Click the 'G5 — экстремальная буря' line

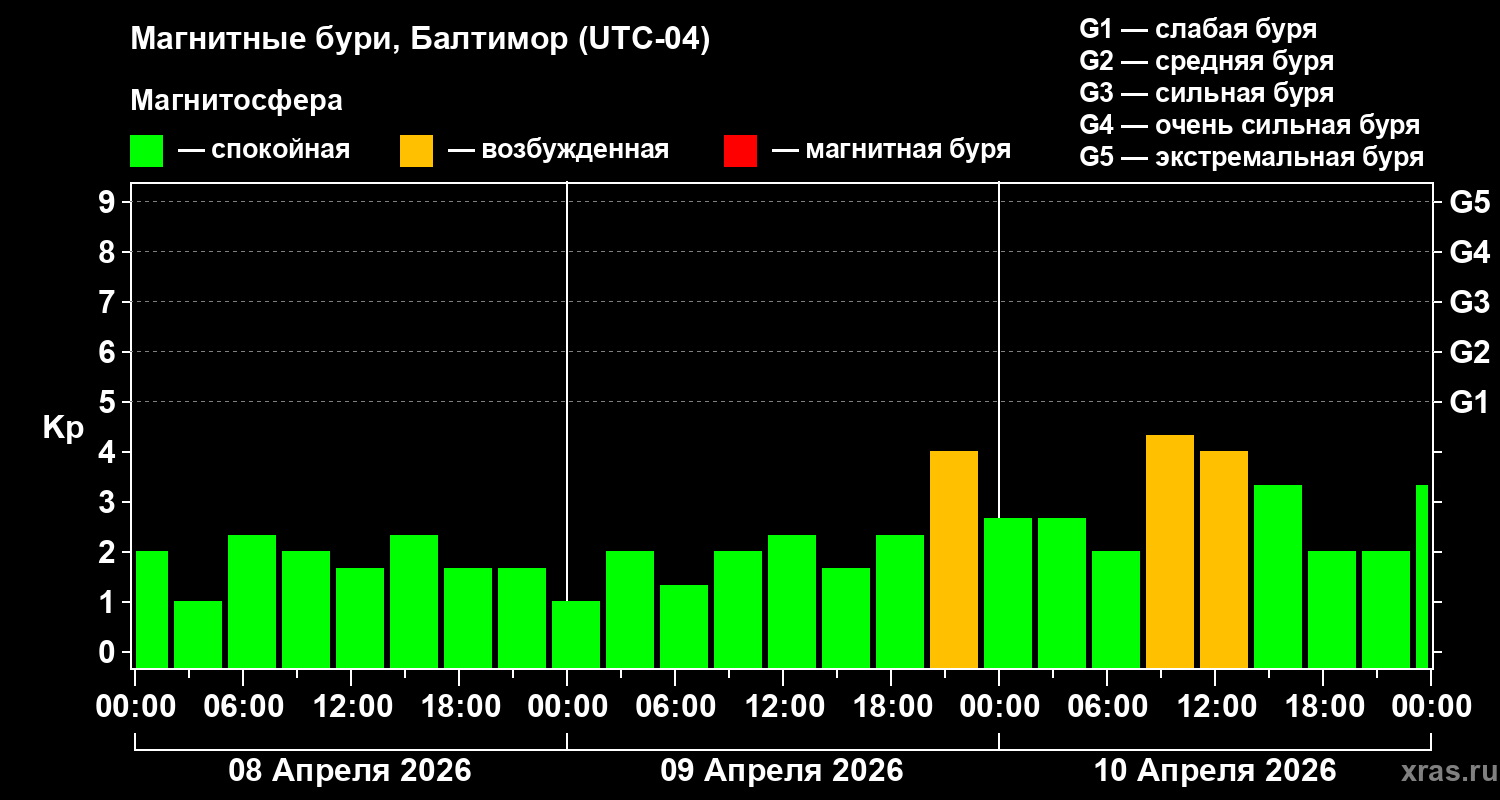coord(1251,157)
